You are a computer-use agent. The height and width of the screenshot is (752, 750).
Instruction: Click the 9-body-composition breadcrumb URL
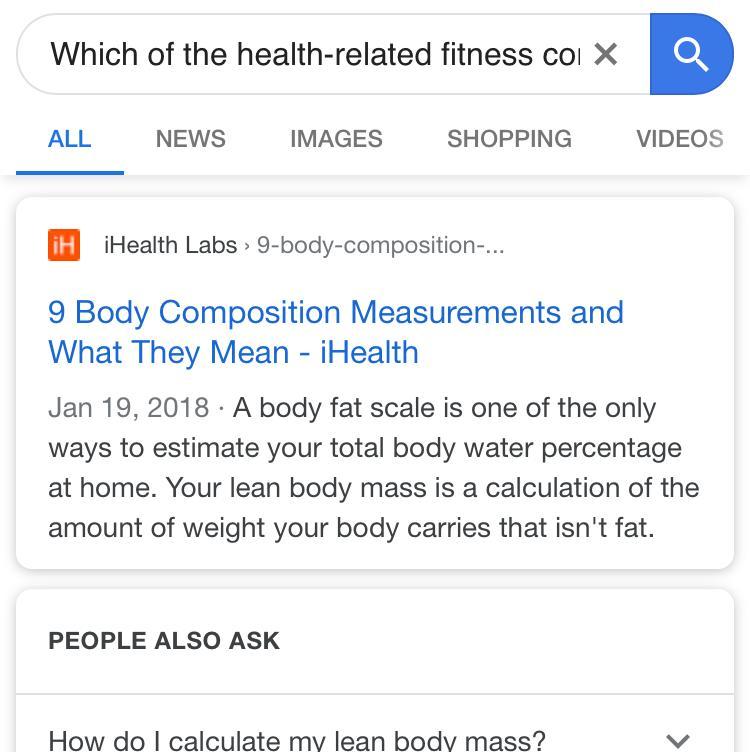point(380,245)
